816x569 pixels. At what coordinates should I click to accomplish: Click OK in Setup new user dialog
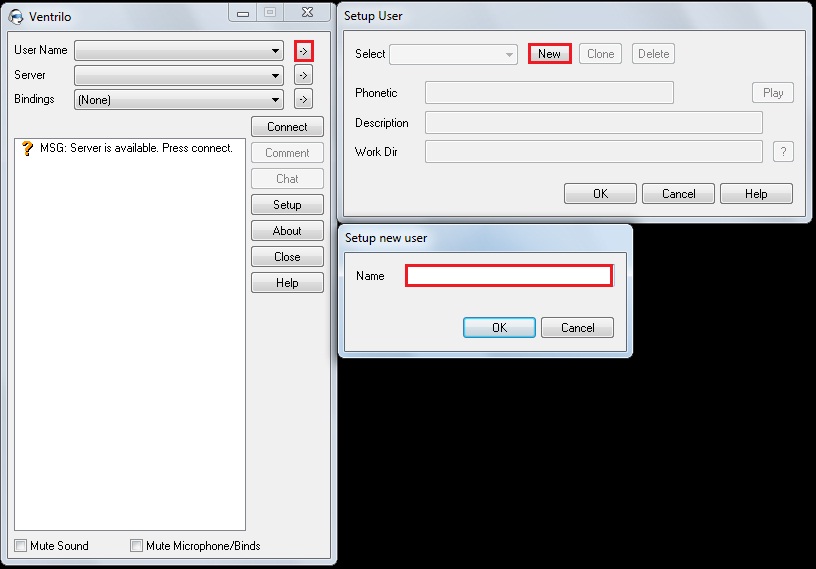500,327
